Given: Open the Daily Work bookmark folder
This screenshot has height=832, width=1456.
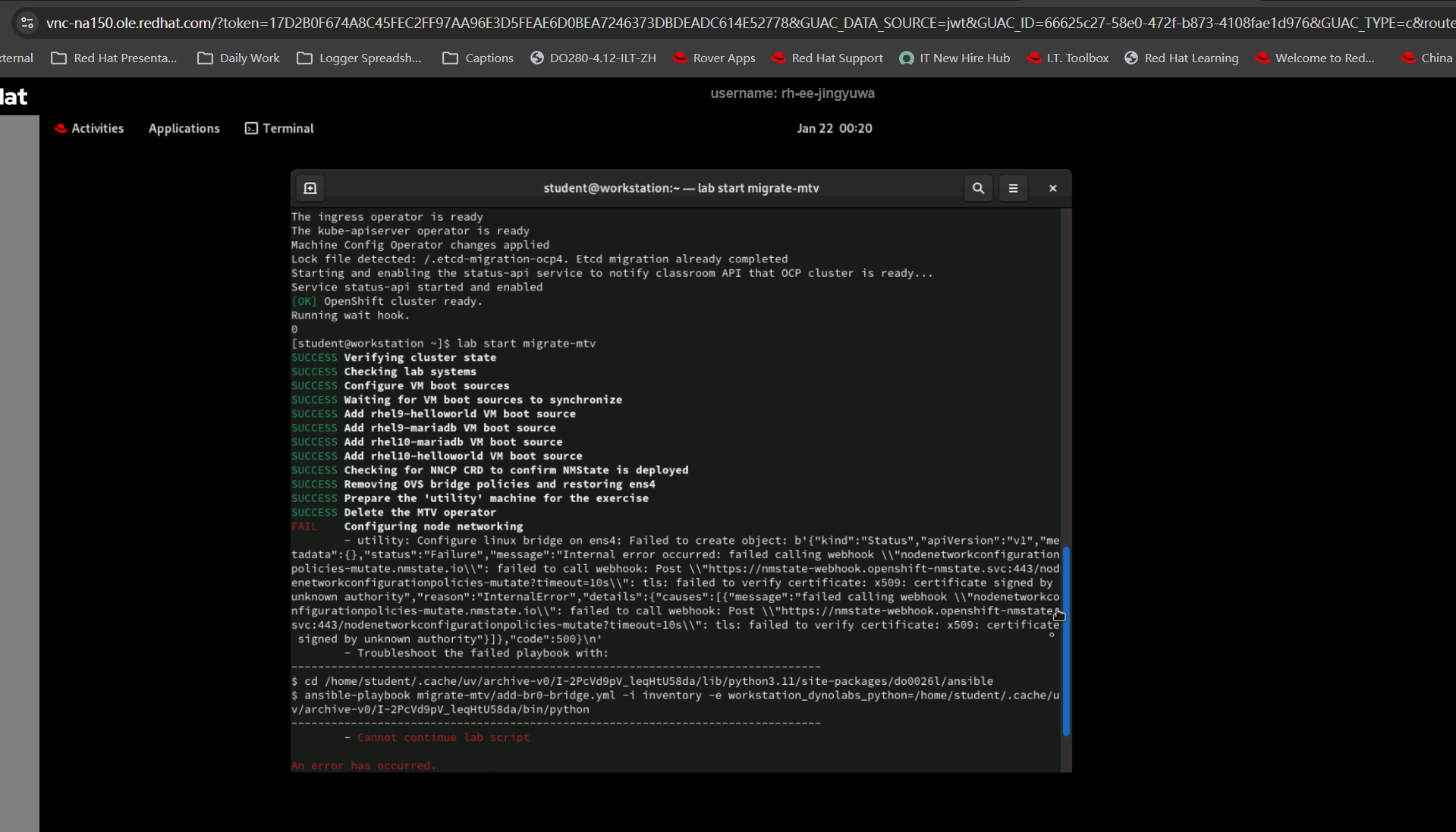Looking at the screenshot, I should (238, 58).
